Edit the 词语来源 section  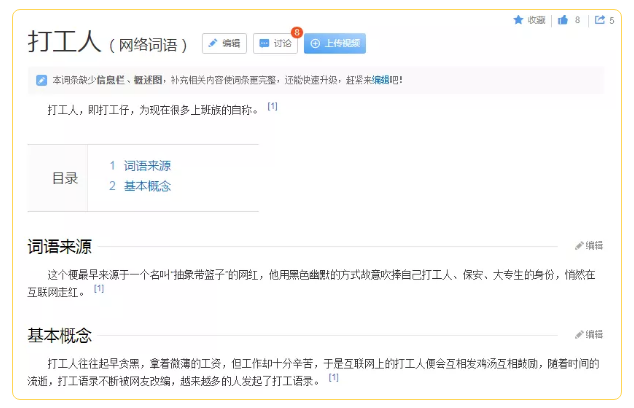(x=589, y=246)
